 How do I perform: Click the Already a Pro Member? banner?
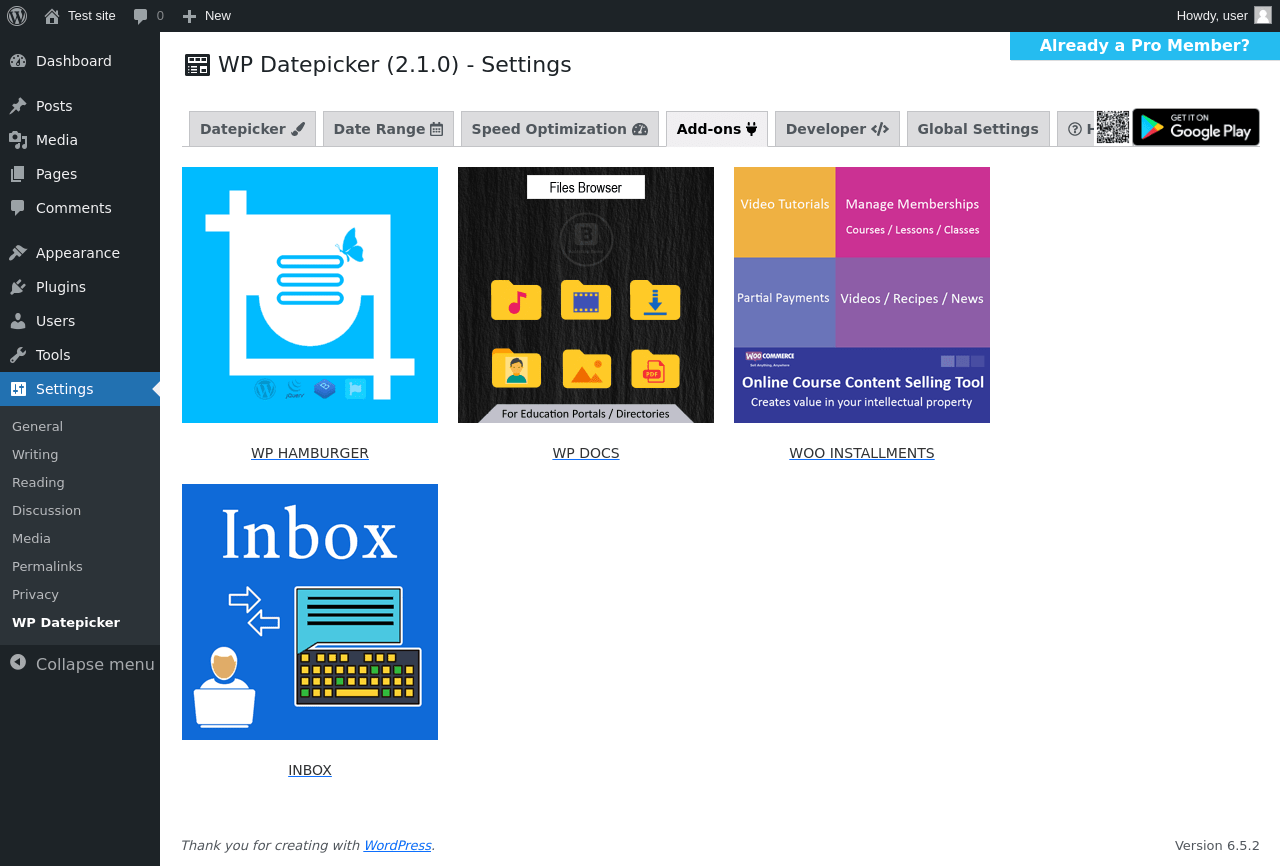point(1145,46)
